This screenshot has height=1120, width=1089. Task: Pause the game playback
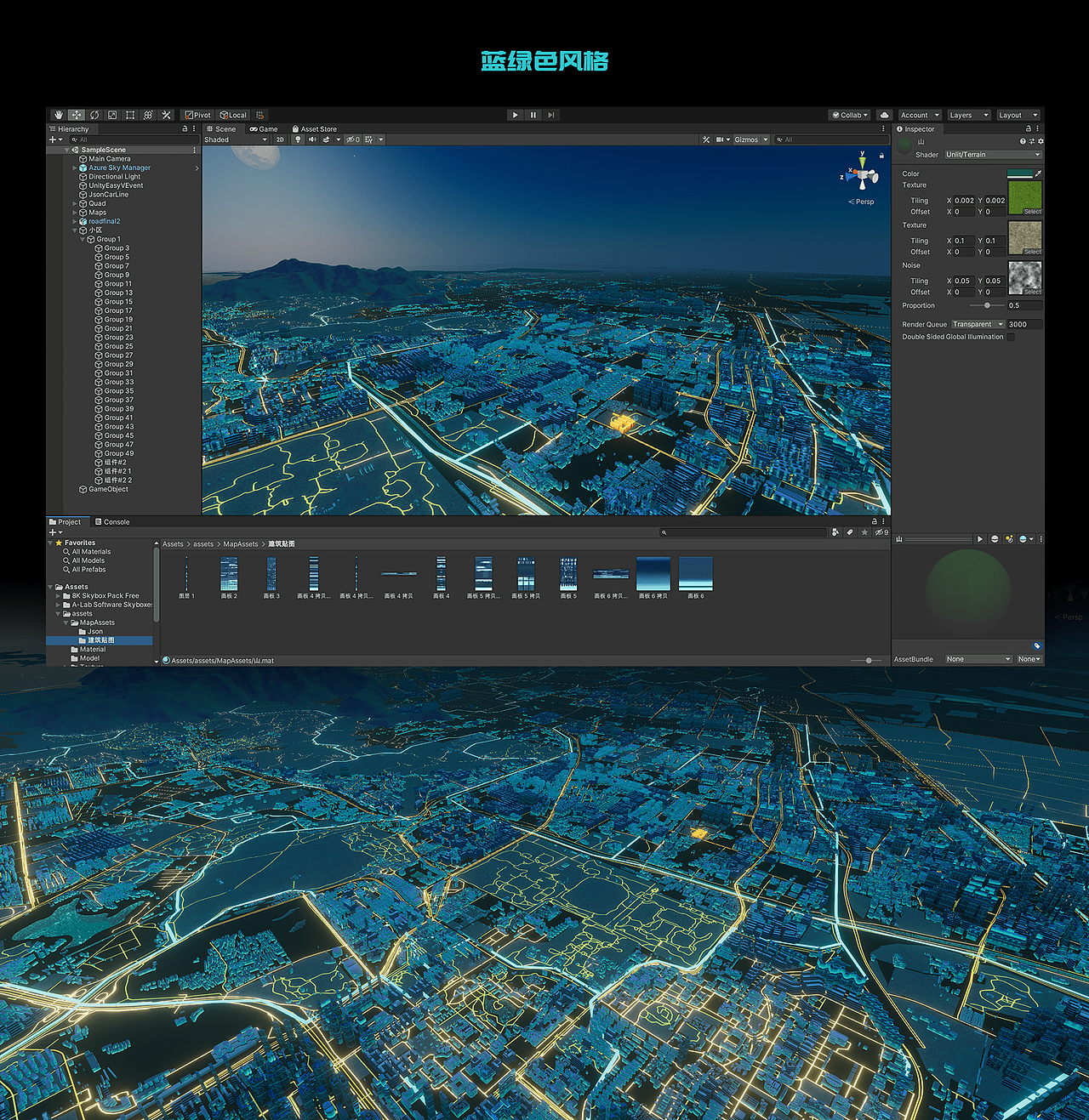tap(533, 115)
